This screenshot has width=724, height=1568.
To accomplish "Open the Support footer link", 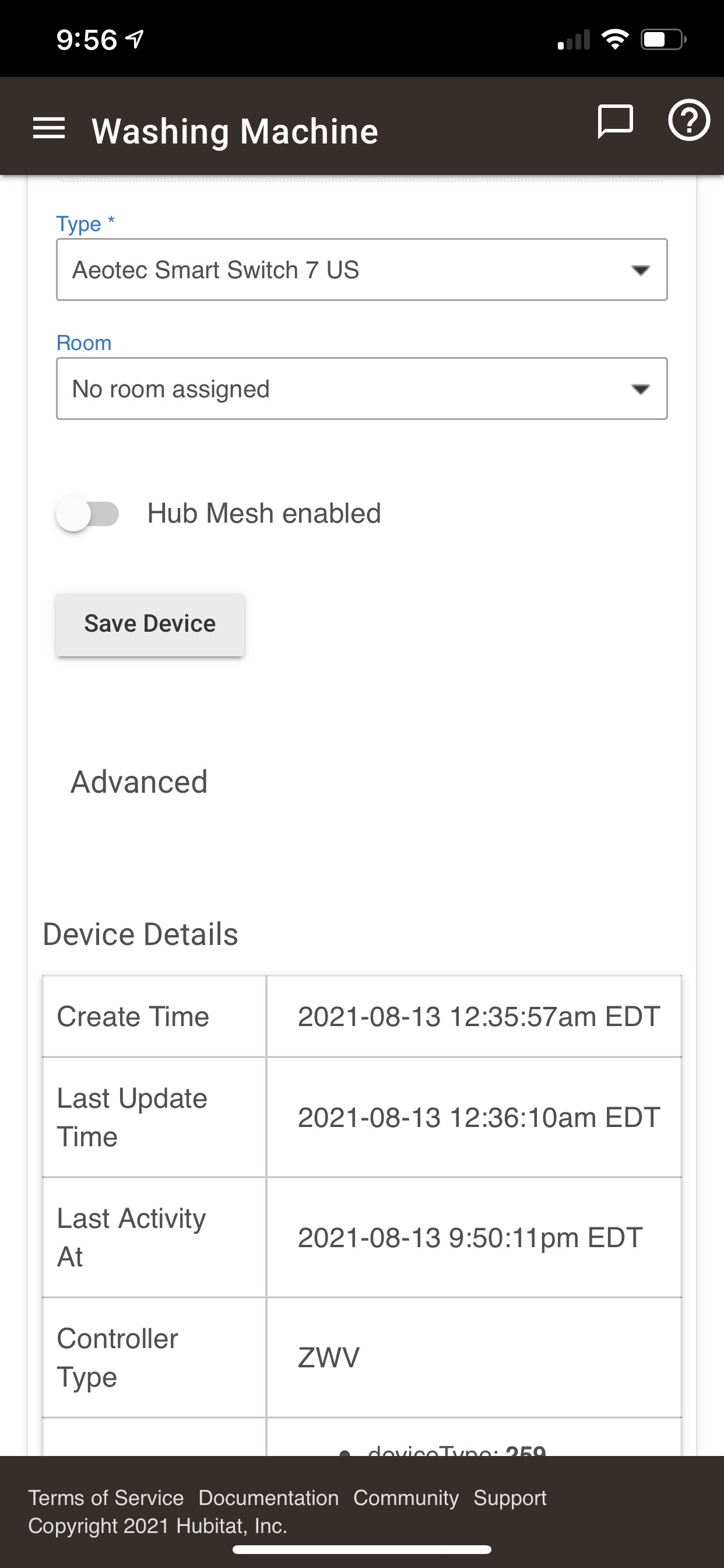I will tap(510, 1497).
